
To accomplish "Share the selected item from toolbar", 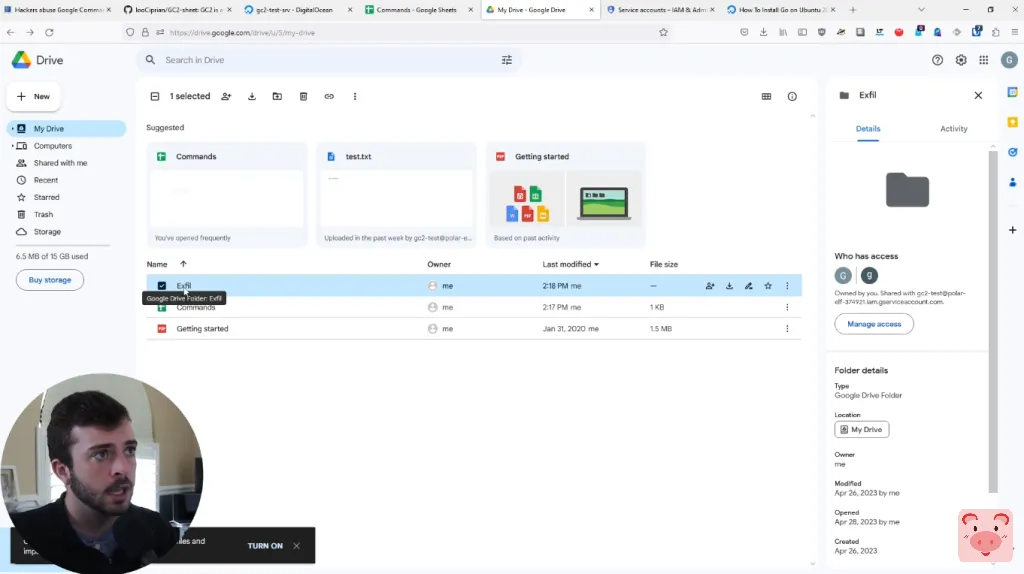I will [x=226, y=96].
